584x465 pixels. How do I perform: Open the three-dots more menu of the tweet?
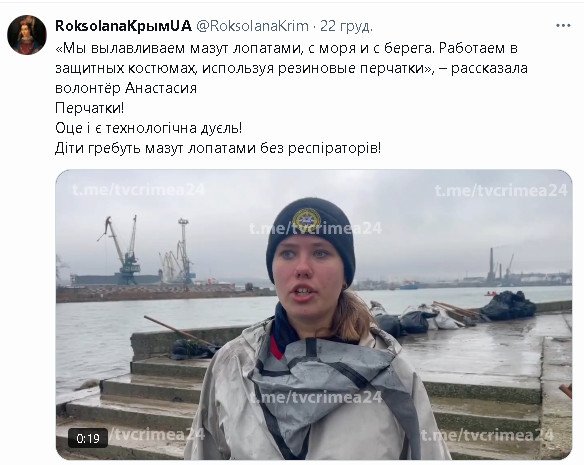tap(563, 26)
